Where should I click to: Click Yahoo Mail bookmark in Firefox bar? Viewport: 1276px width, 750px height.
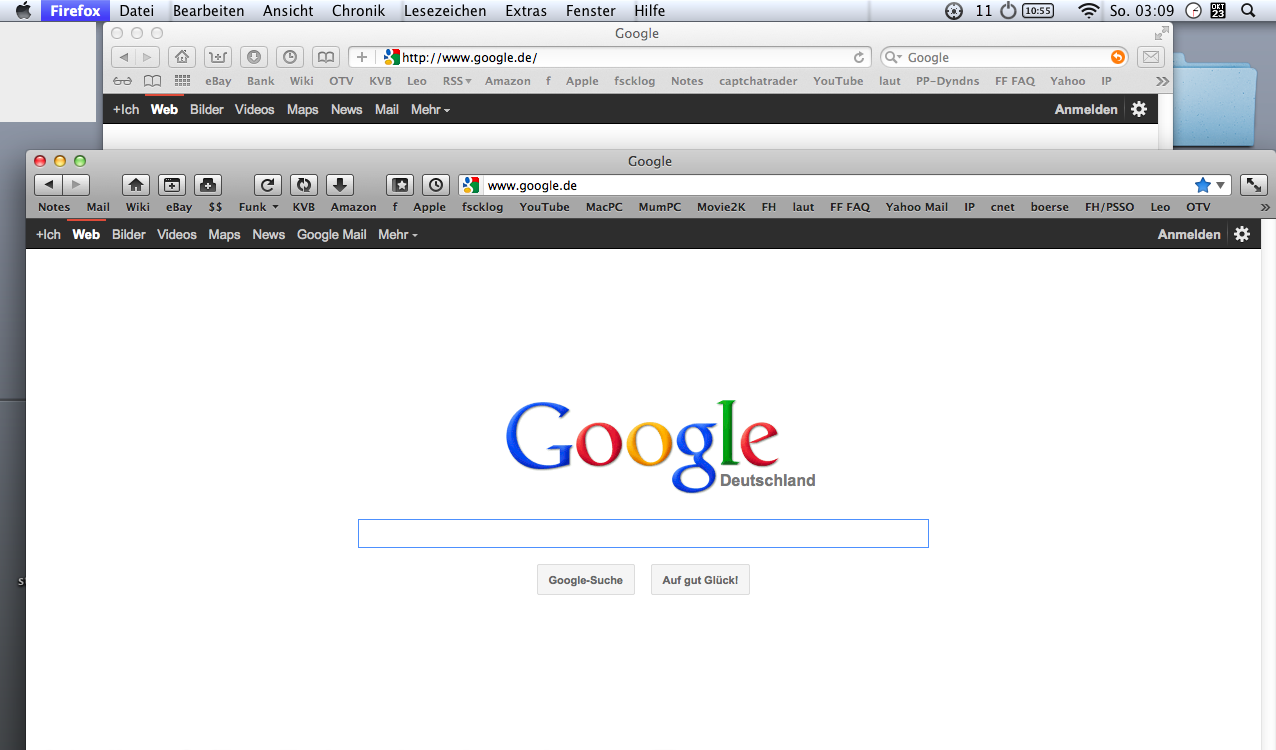point(917,207)
